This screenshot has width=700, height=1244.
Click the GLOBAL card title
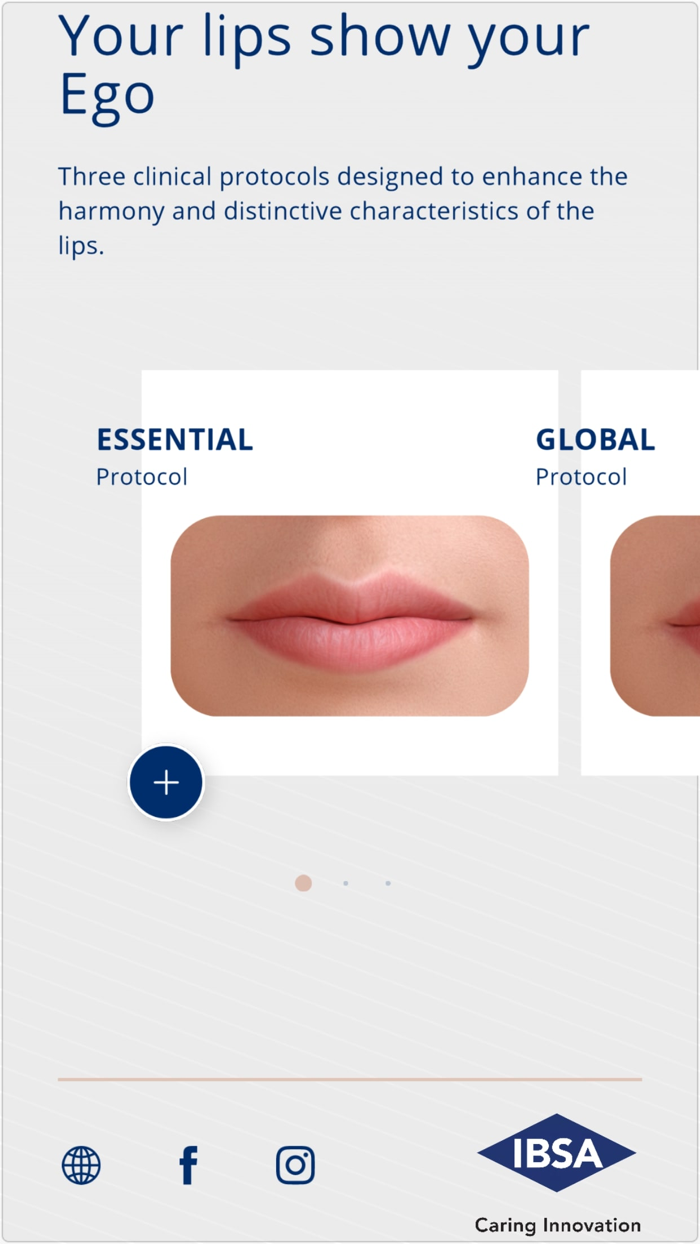coord(595,439)
